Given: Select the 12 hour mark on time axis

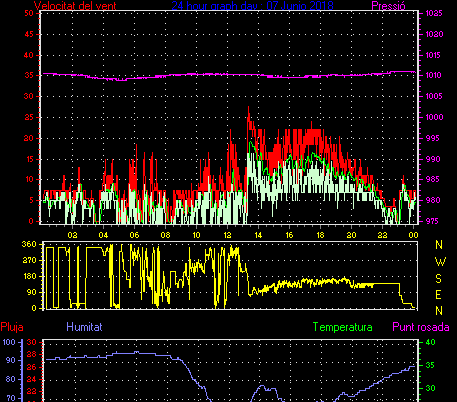Looking at the screenshot, I should coord(227,235).
